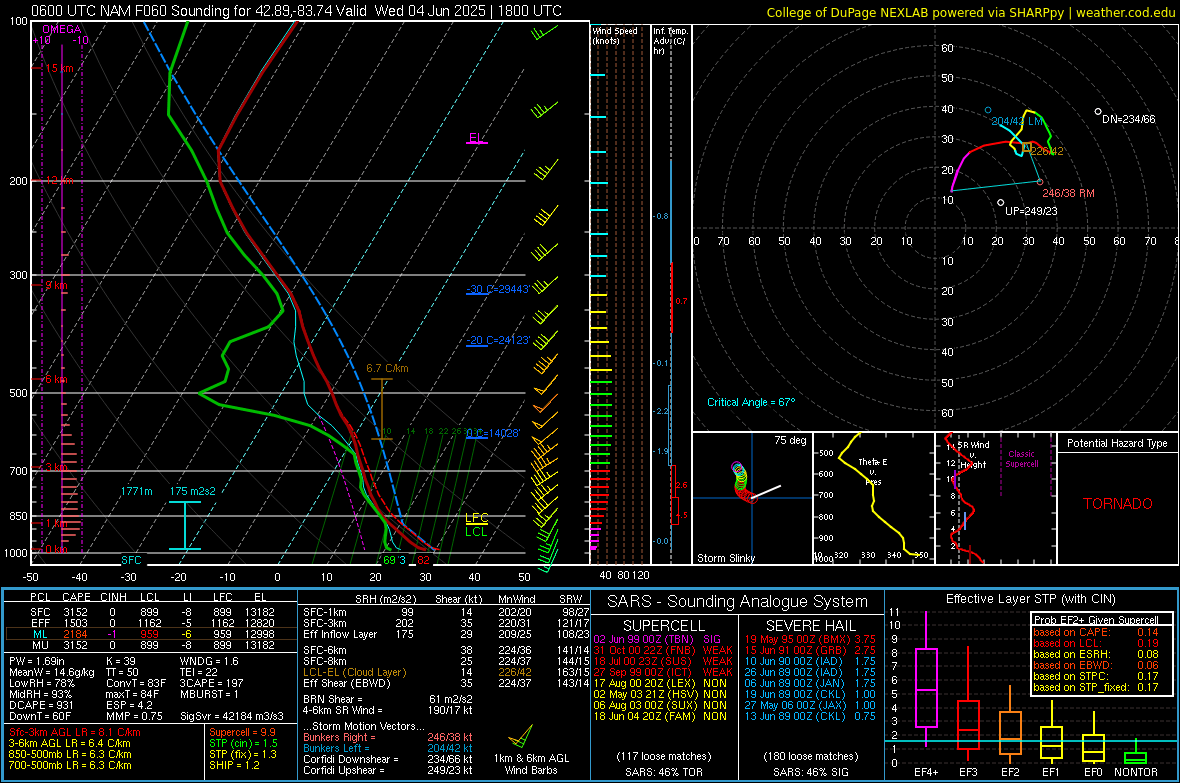This screenshot has height=783, width=1180.
Task: Select the green LCL marker label
Action: coord(476,532)
